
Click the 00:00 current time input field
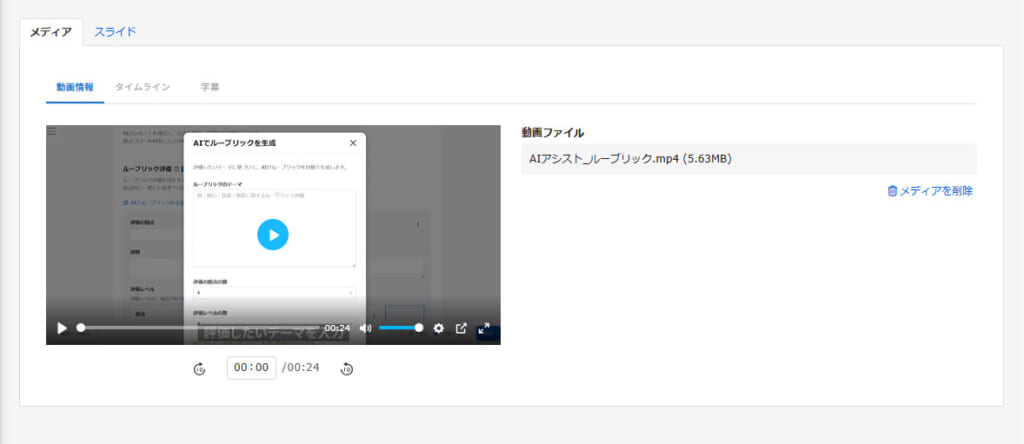pyautogui.click(x=251, y=368)
